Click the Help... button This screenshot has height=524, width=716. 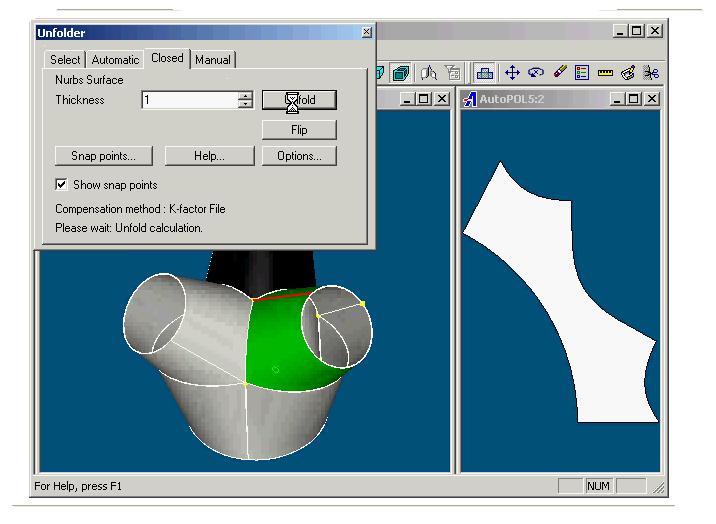[209, 156]
